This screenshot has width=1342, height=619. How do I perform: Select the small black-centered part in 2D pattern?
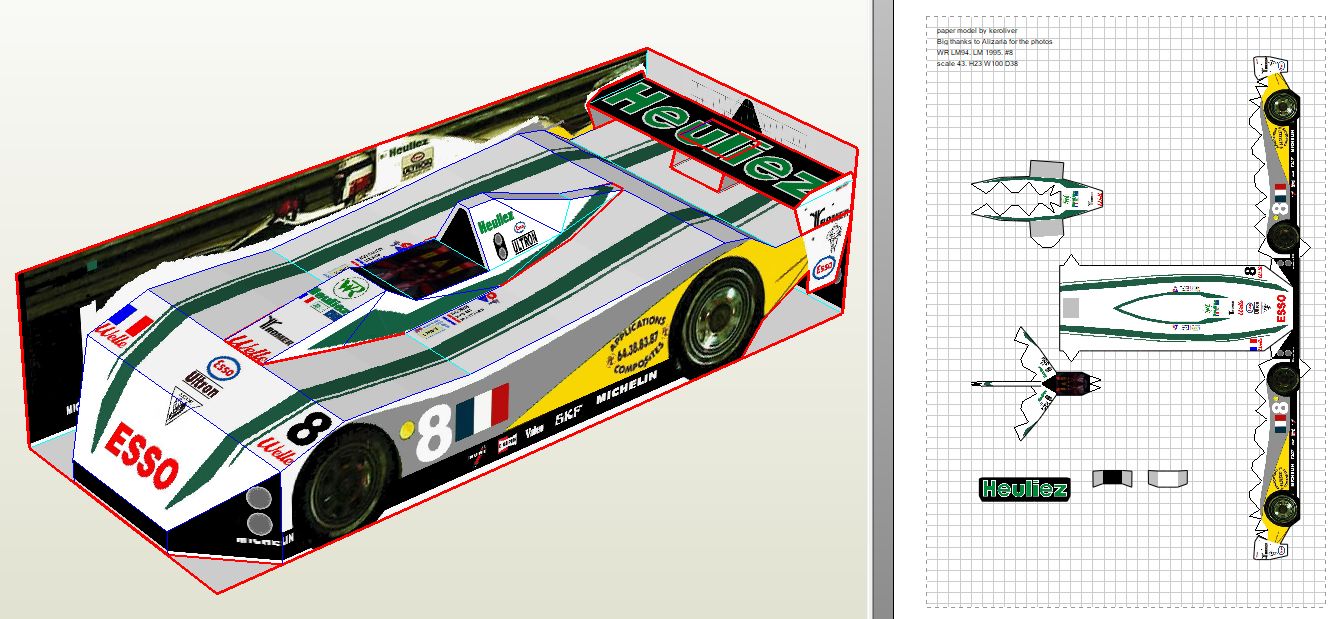[1111, 479]
